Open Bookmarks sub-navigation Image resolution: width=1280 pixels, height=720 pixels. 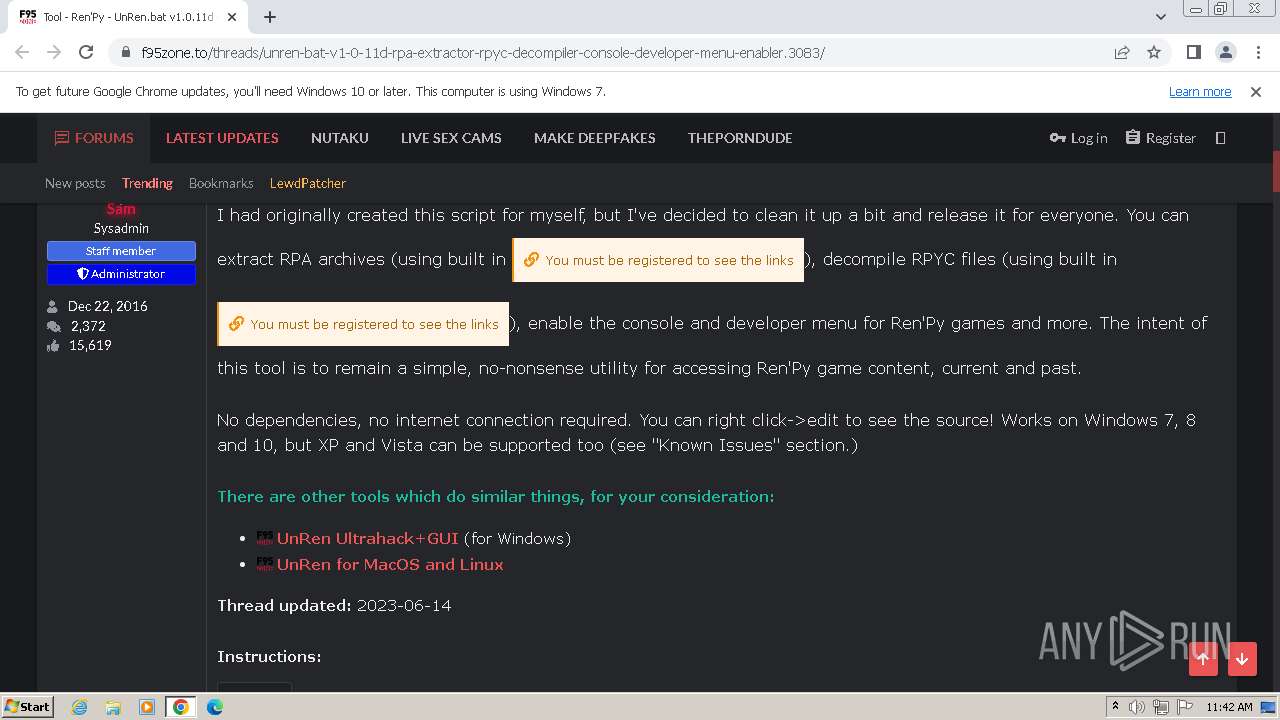click(221, 183)
